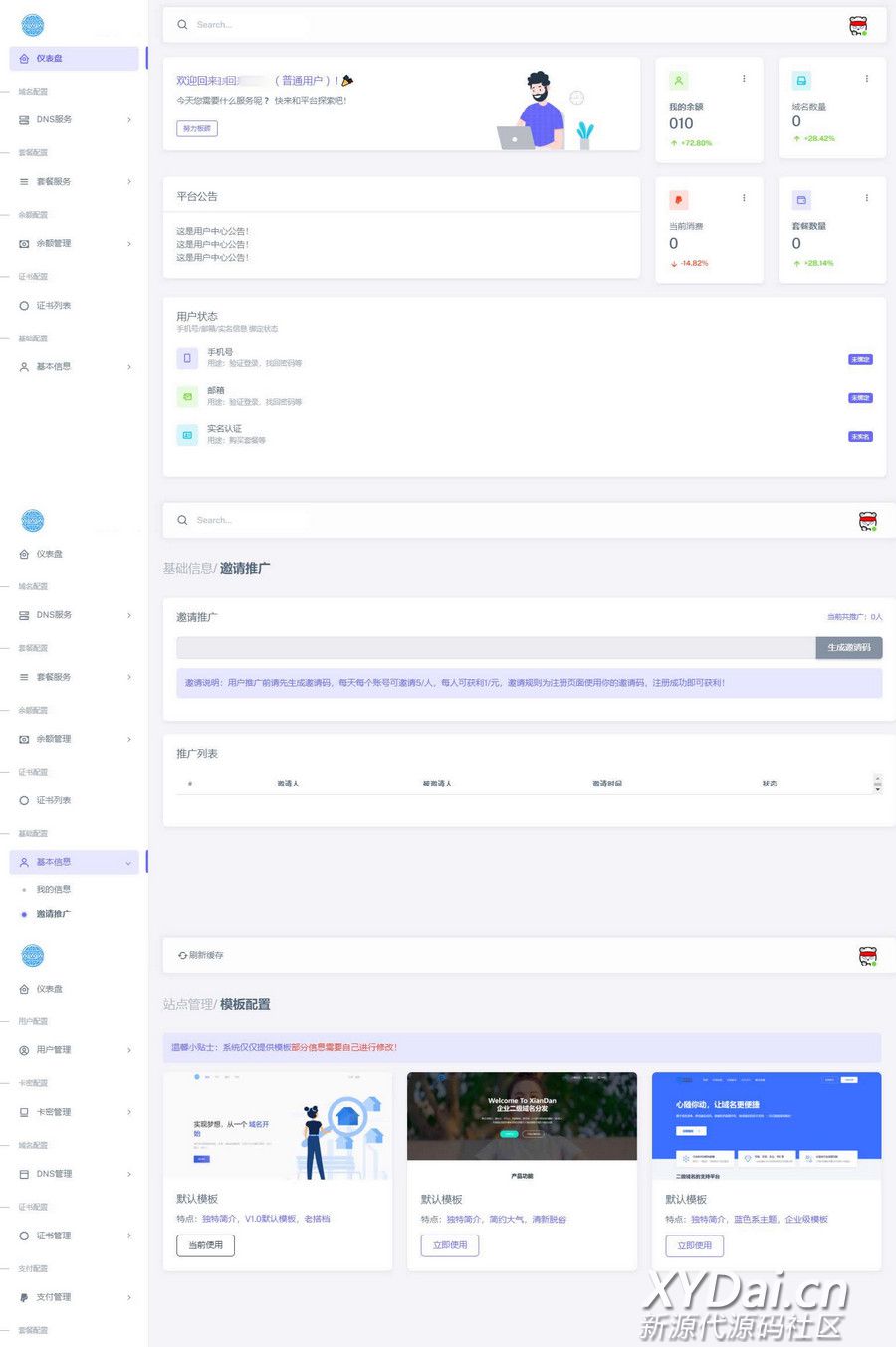Click the 邮箱 envelope icon in 用户状态

187,396
